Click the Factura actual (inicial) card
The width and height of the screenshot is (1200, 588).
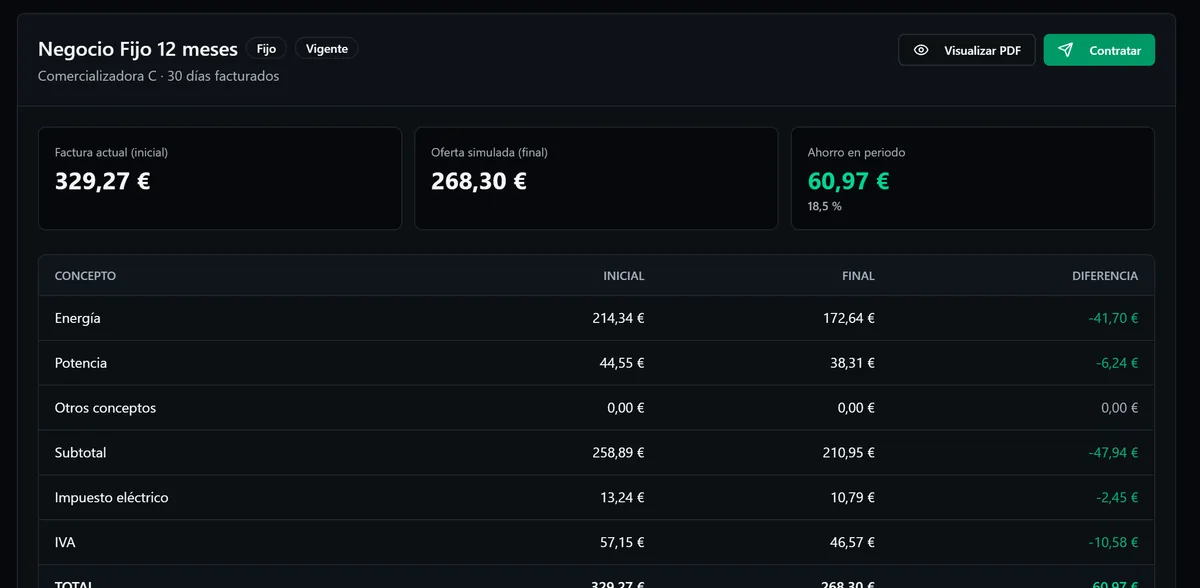(220, 178)
